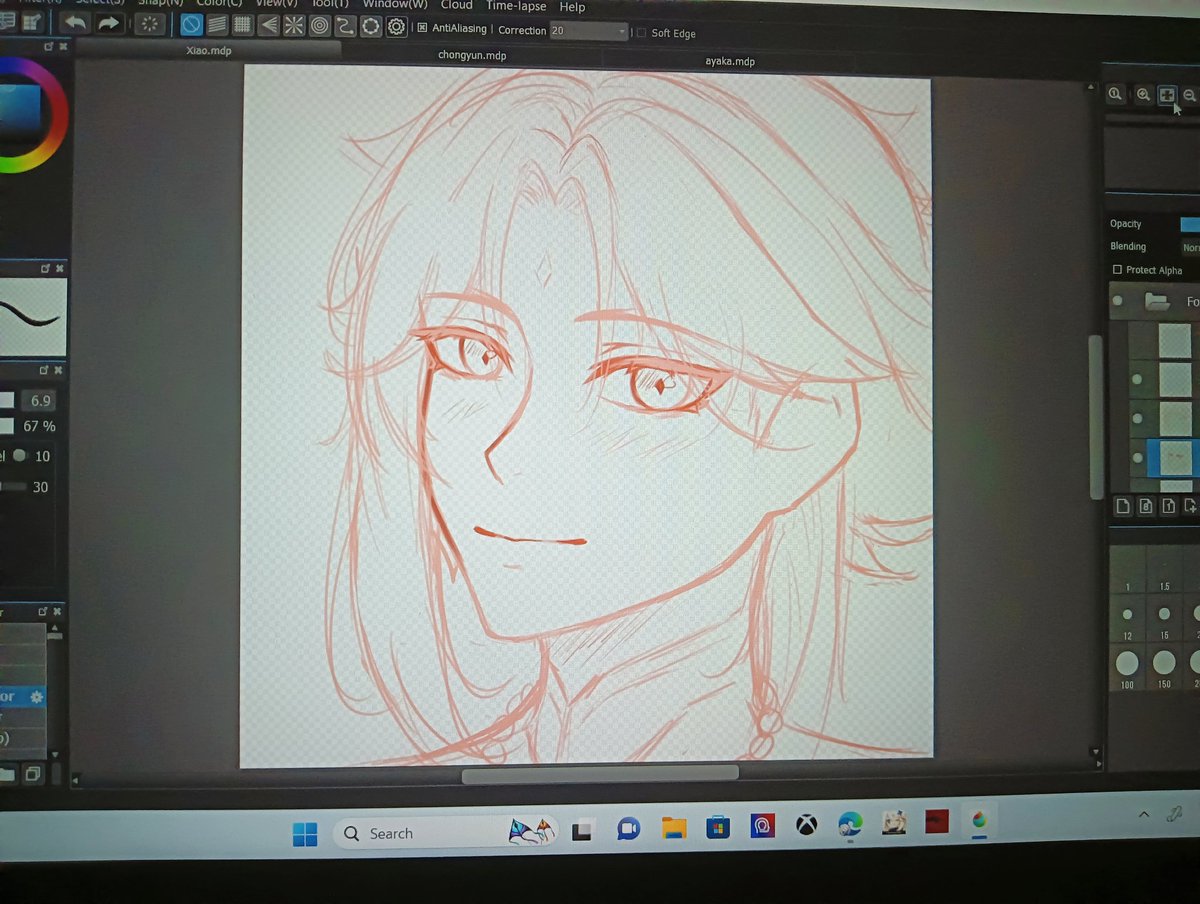Open the Cloud menu

point(456,5)
